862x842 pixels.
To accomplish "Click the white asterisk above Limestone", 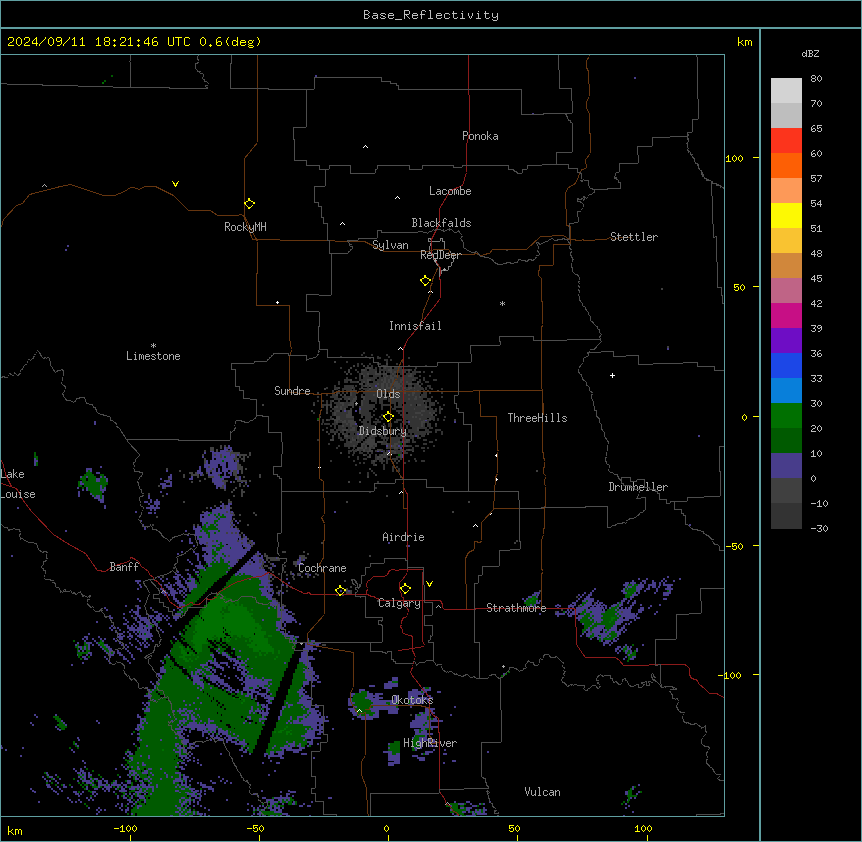I will [153, 346].
